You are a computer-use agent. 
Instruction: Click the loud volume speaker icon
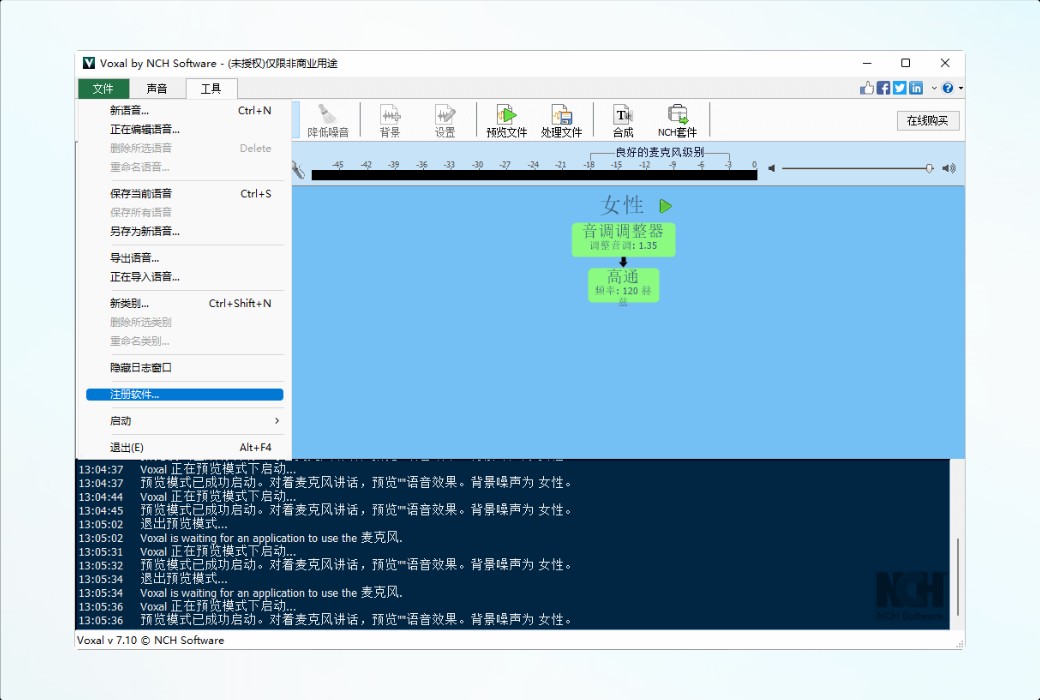(x=949, y=169)
